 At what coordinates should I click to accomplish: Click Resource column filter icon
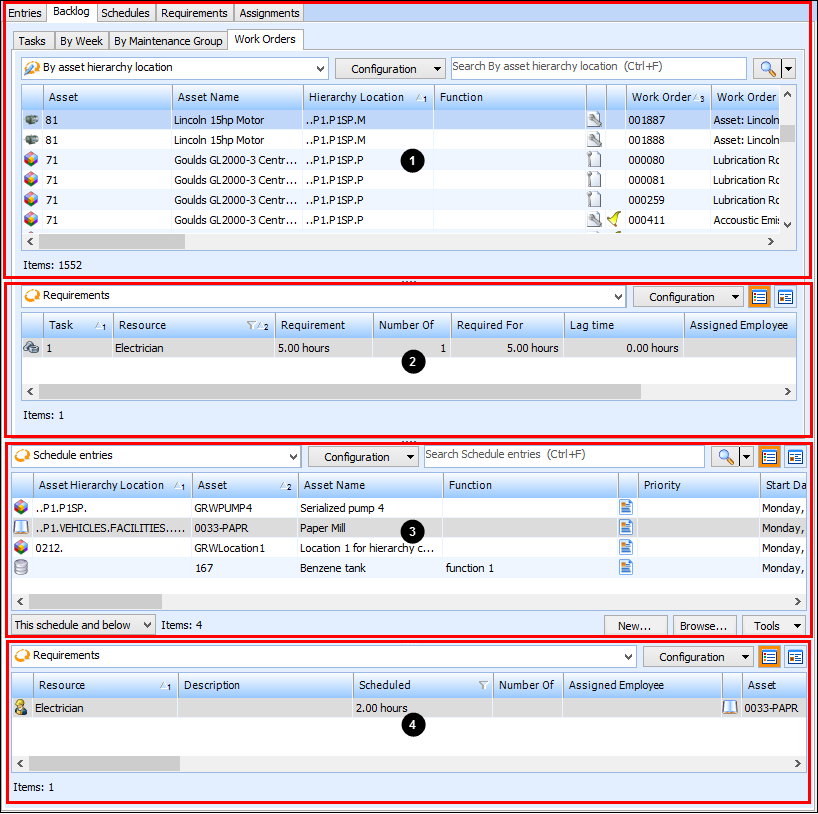tap(251, 326)
